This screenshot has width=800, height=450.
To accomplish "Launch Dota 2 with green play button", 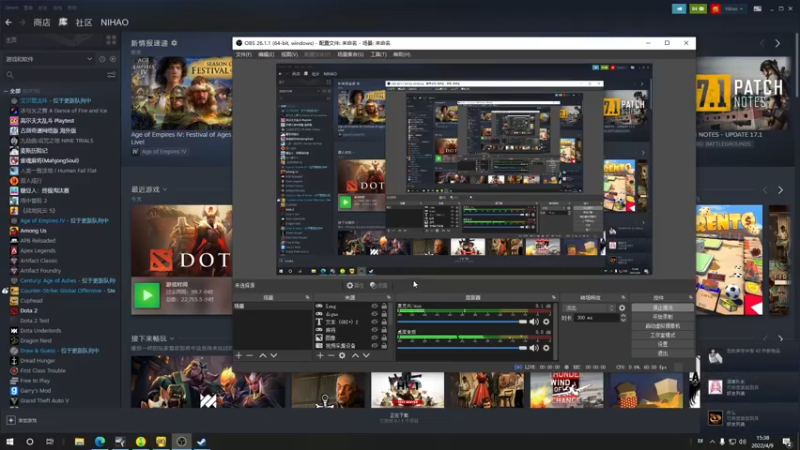I will pos(147,295).
